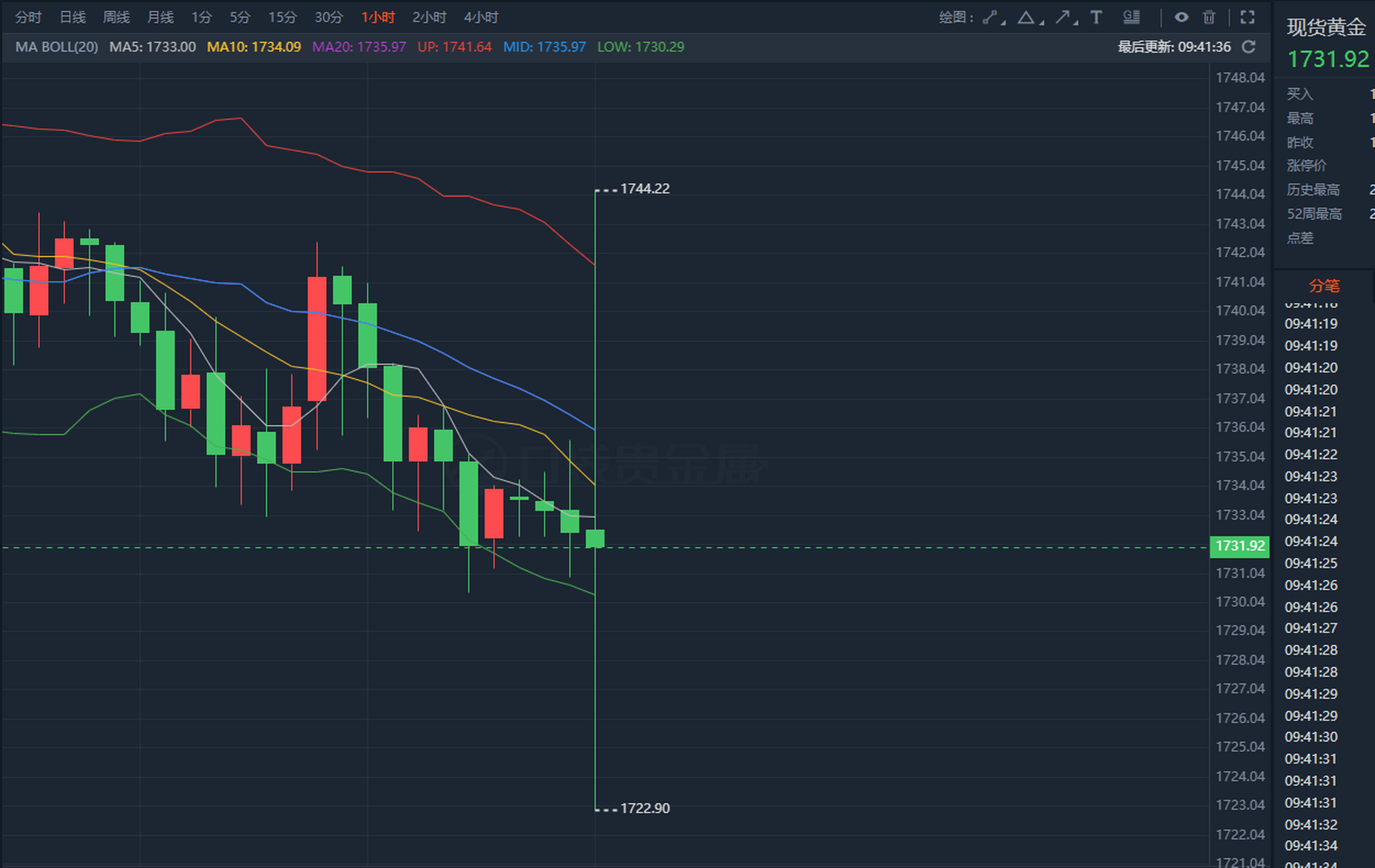The width and height of the screenshot is (1375, 868).
Task: Select the arrow drawing tool
Action: (x=1062, y=18)
